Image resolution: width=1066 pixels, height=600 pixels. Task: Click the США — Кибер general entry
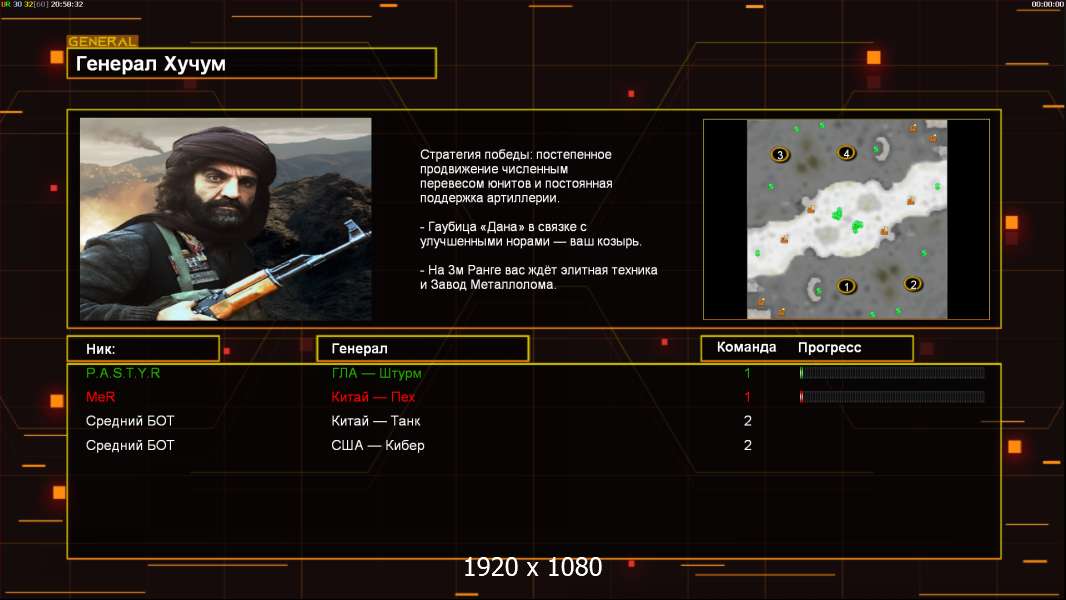pyautogui.click(x=378, y=445)
